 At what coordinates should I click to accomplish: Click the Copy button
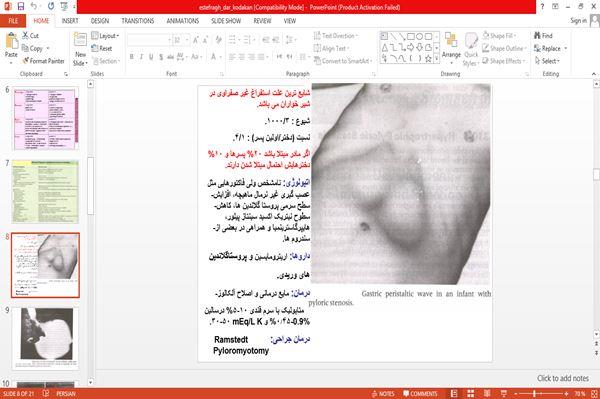click(33, 48)
